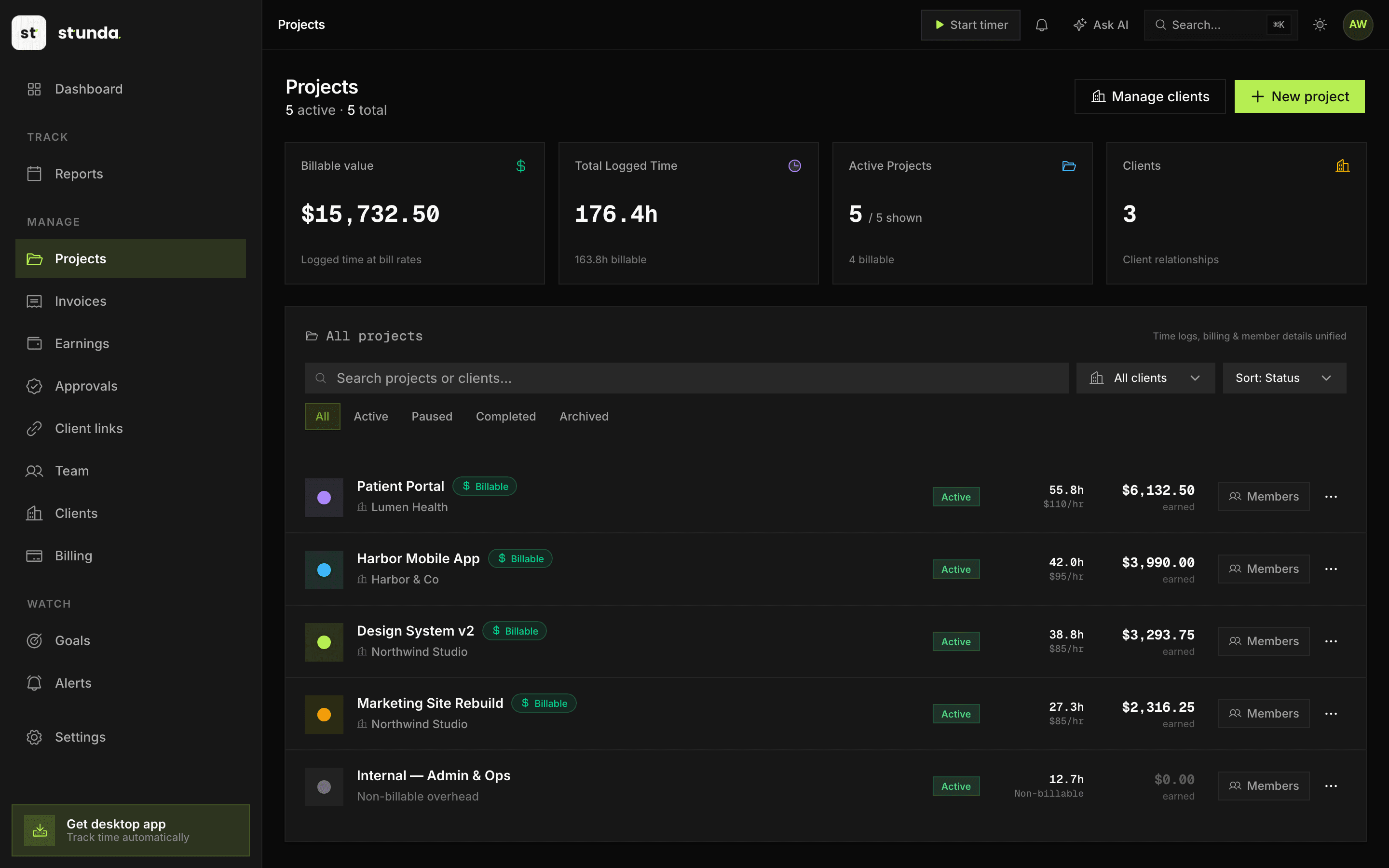Open Approvals in the sidebar
Image resolution: width=1389 pixels, height=868 pixels.
pos(130,386)
